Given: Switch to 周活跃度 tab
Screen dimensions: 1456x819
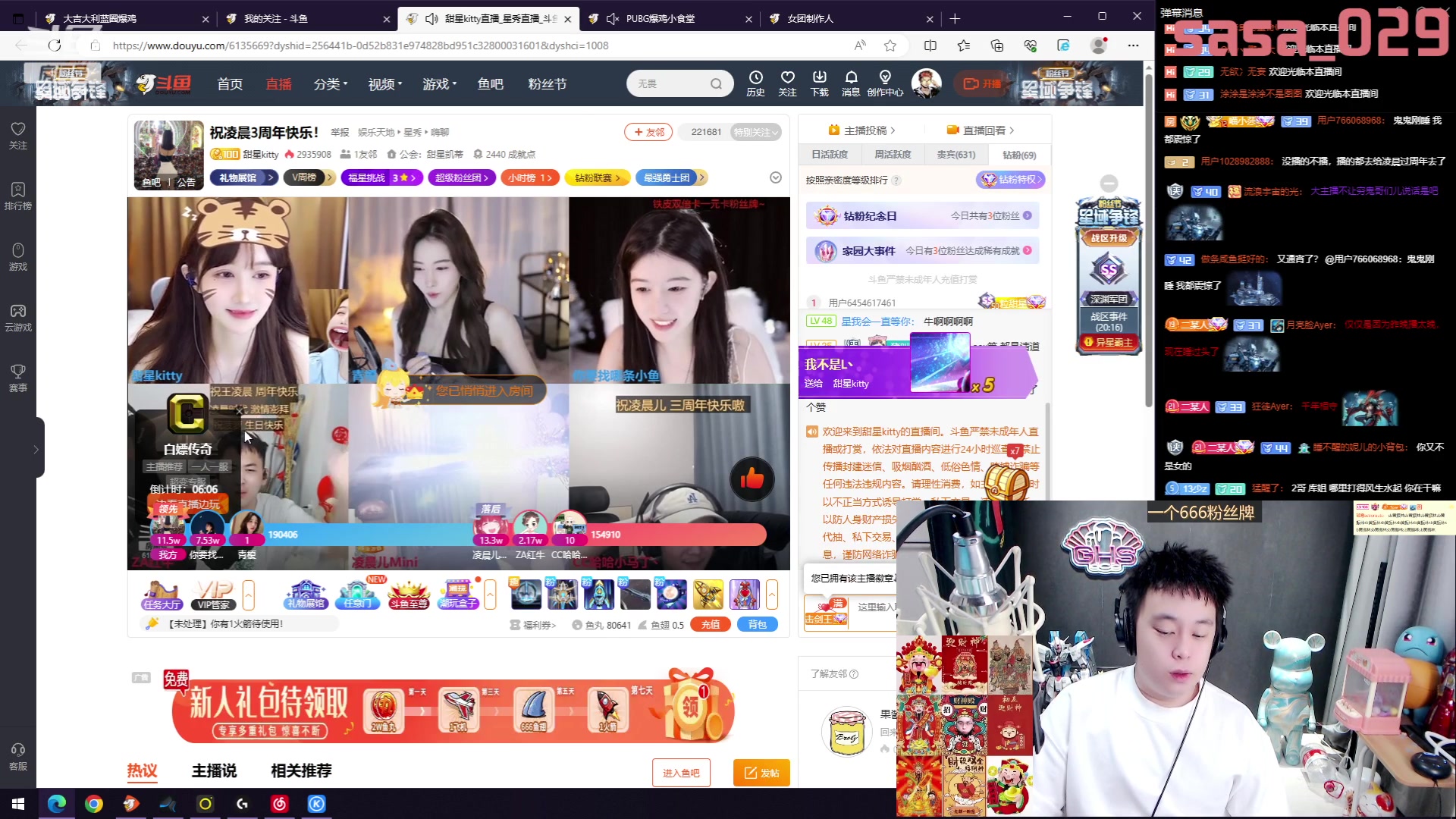Looking at the screenshot, I should coord(893,155).
